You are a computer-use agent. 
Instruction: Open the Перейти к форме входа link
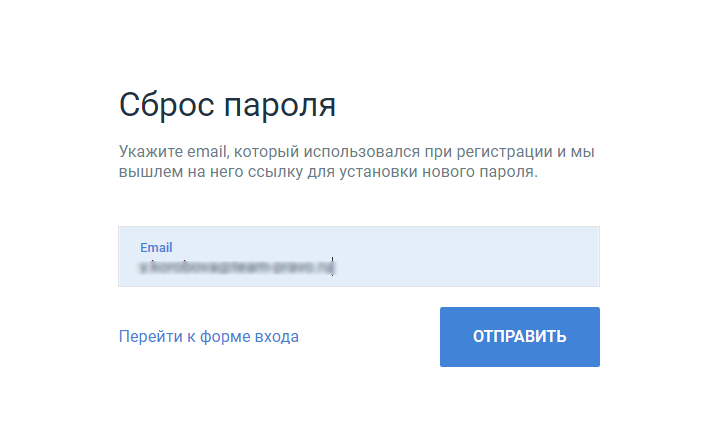coord(209,336)
